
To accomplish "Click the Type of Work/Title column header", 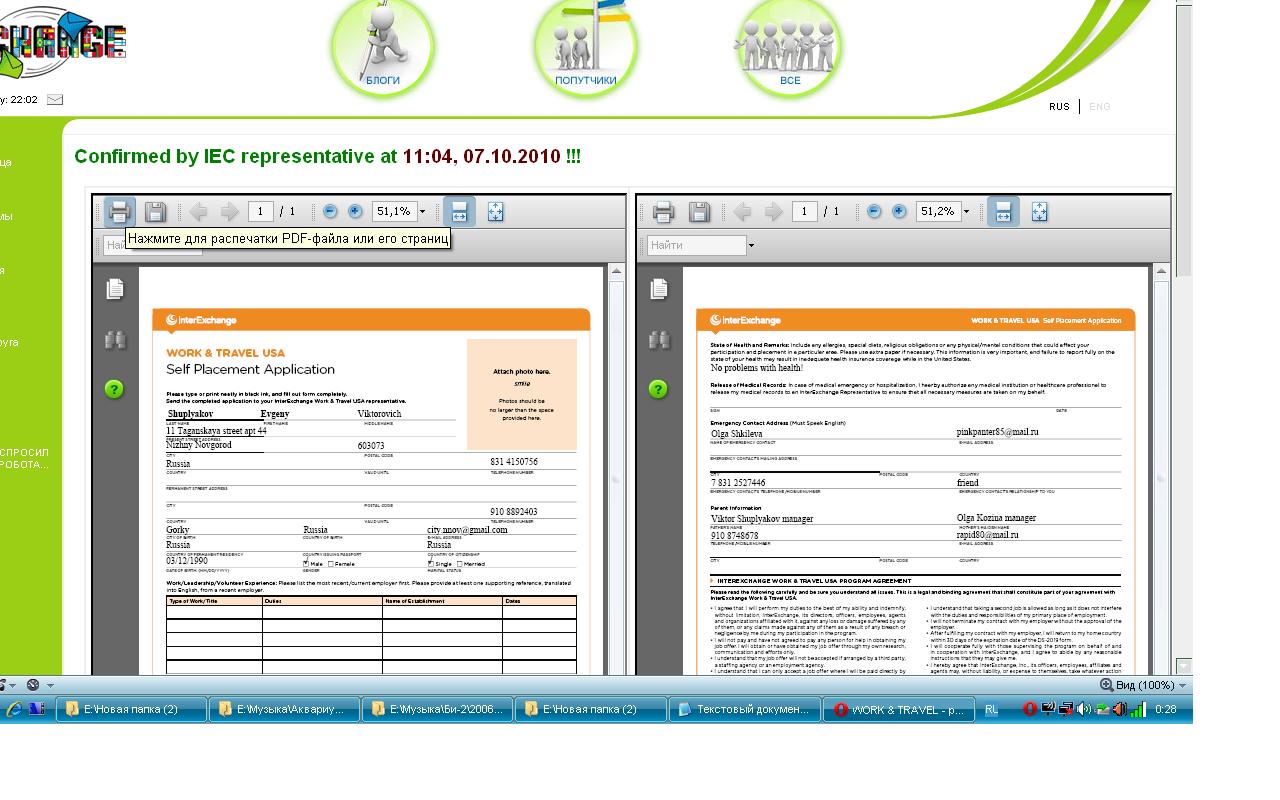I will click(x=214, y=601).
